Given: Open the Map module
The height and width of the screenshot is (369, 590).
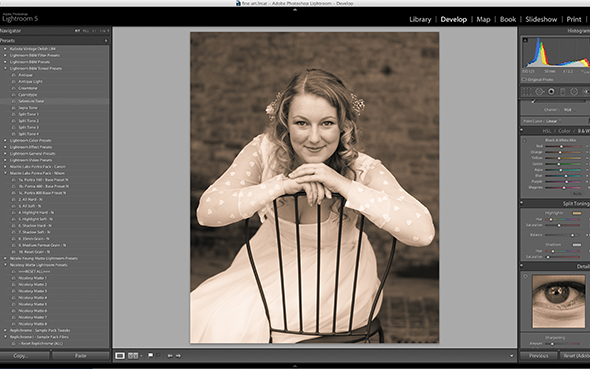Looking at the screenshot, I should tap(483, 20).
